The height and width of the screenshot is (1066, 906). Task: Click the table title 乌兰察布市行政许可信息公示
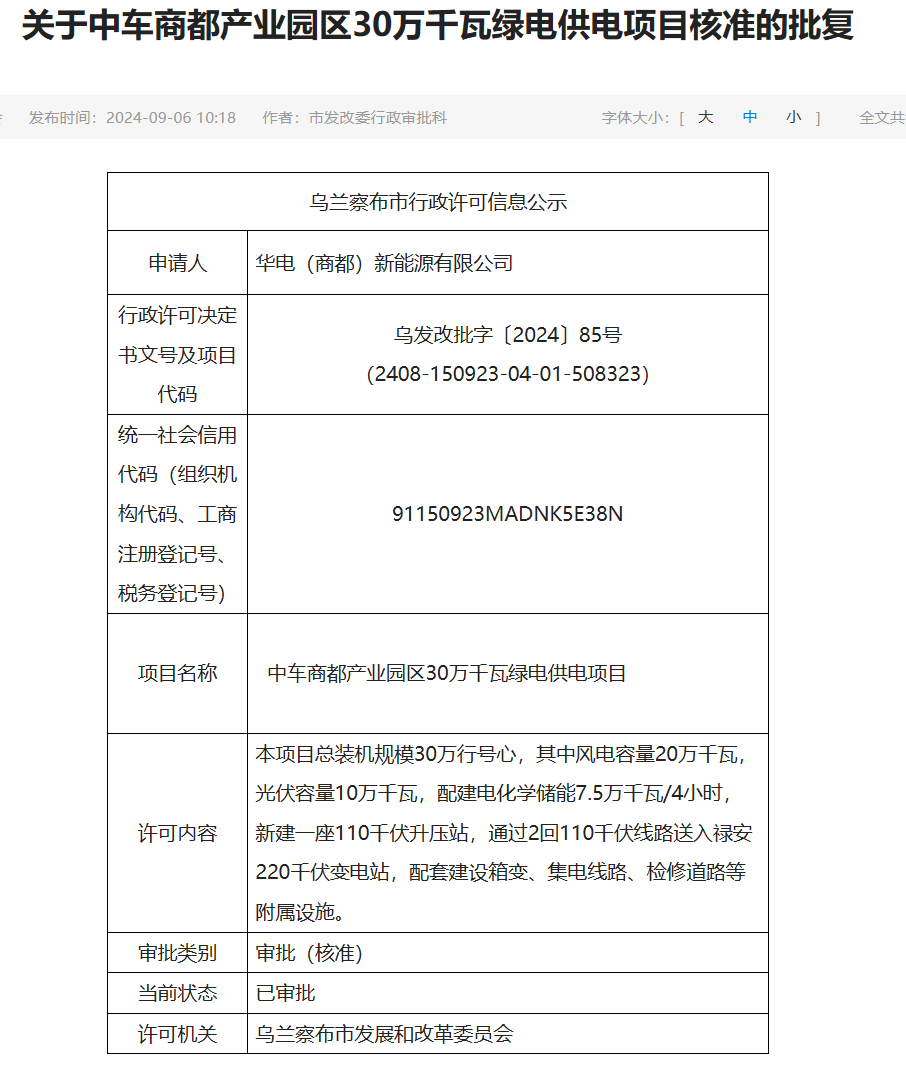click(438, 202)
